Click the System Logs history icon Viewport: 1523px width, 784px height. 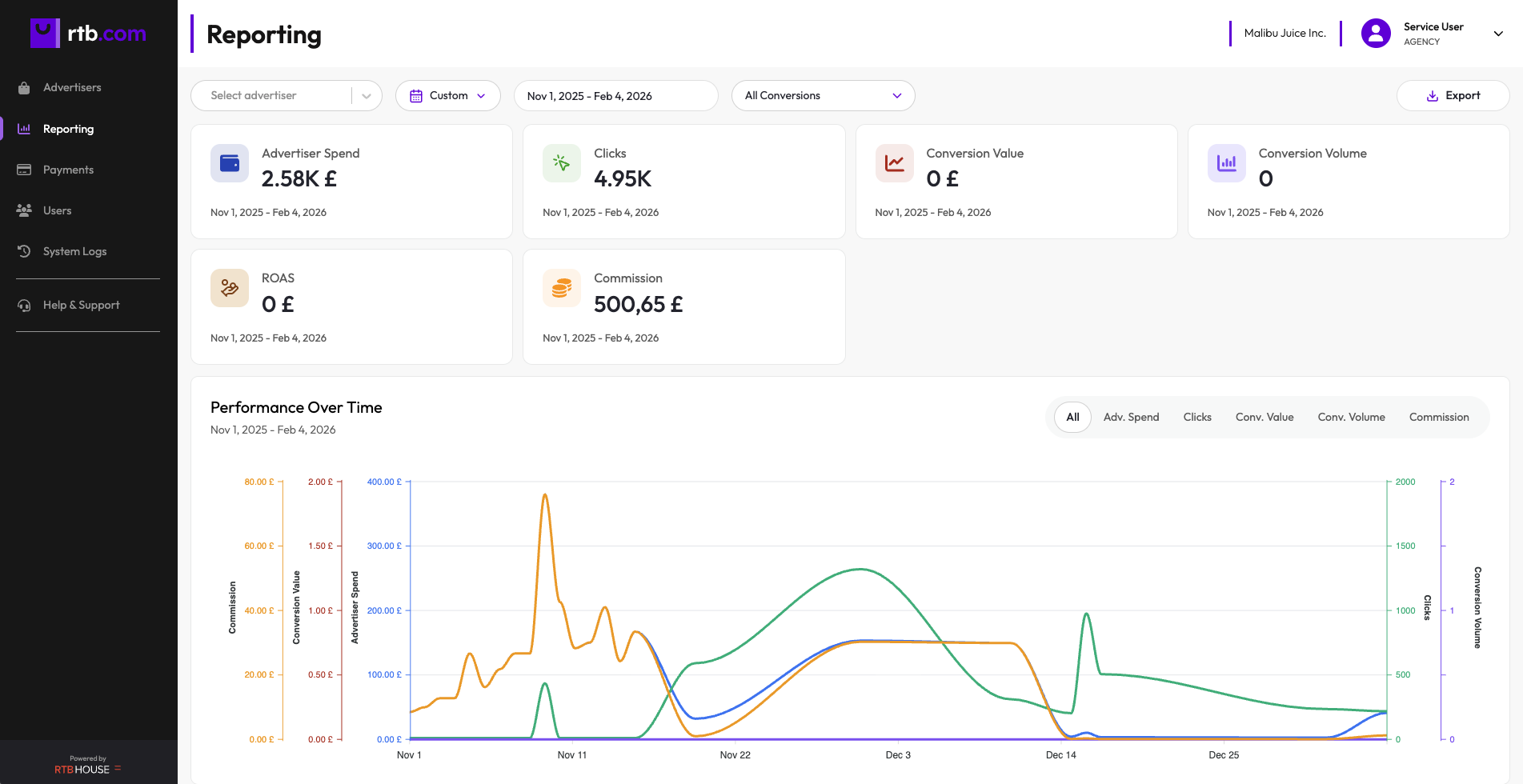tap(24, 251)
